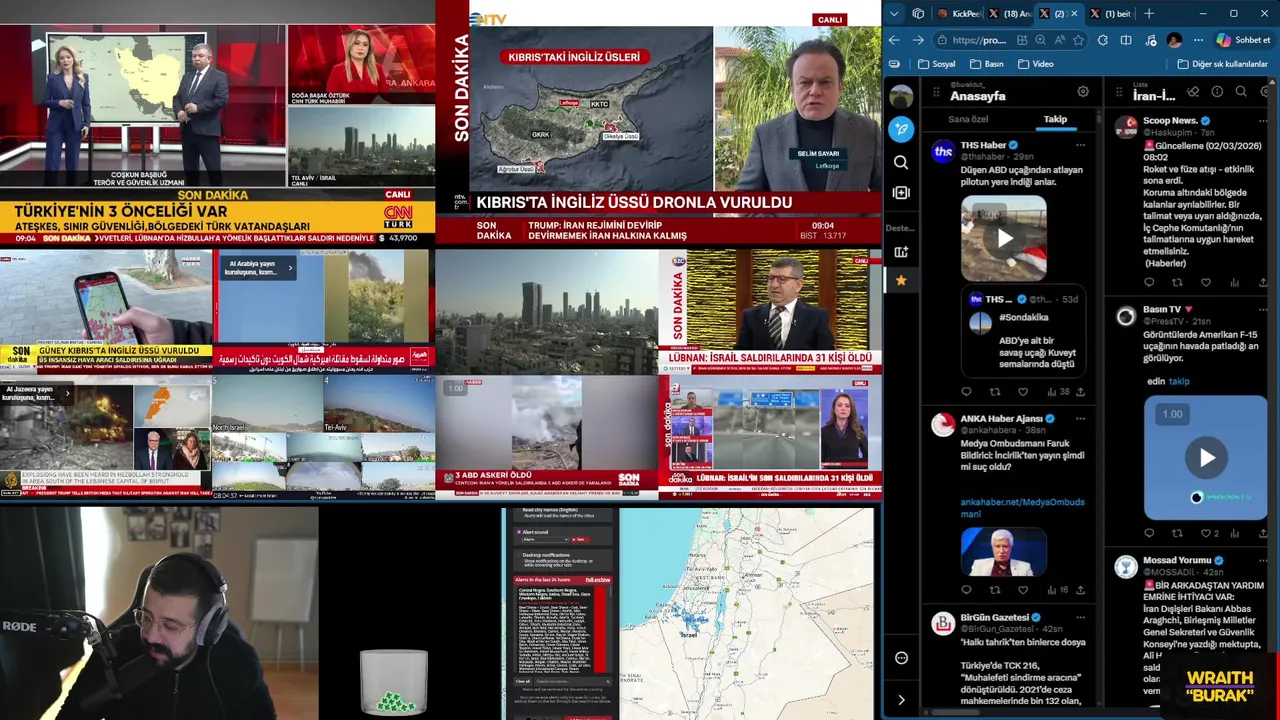Click the Sohbet et Copilot button
Image resolution: width=1280 pixels, height=720 pixels.
coord(1244,40)
